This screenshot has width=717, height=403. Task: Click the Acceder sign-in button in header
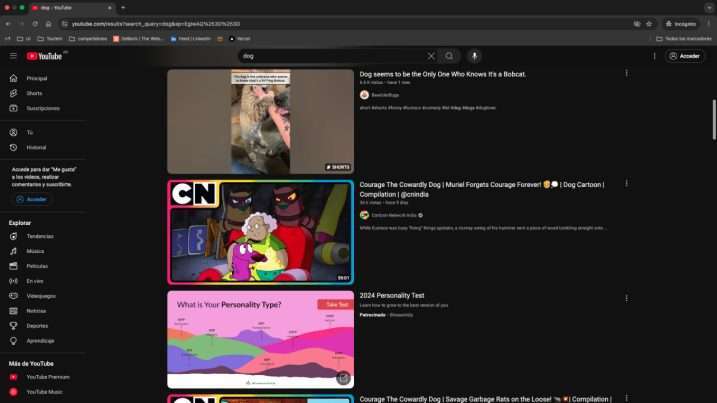pos(685,56)
